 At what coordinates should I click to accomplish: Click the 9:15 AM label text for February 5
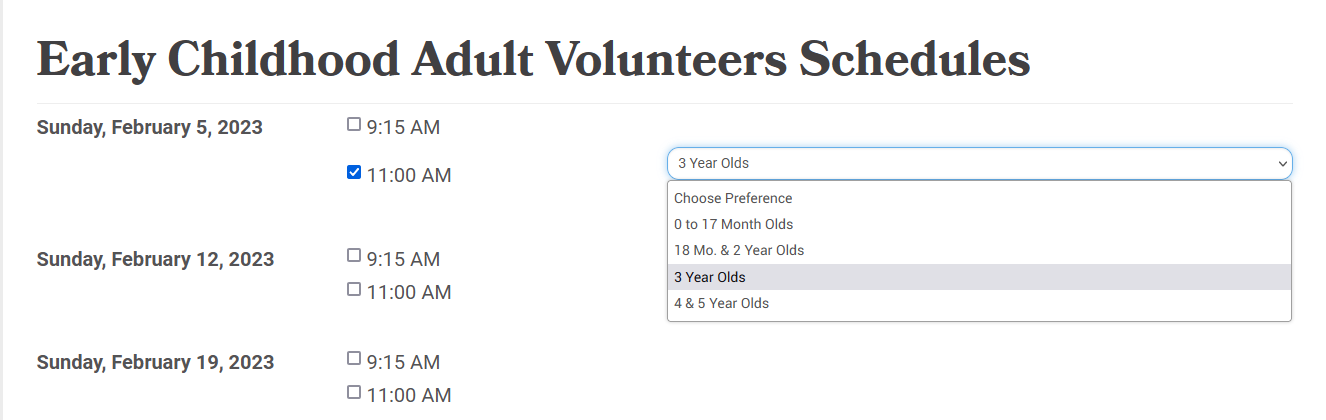point(403,128)
